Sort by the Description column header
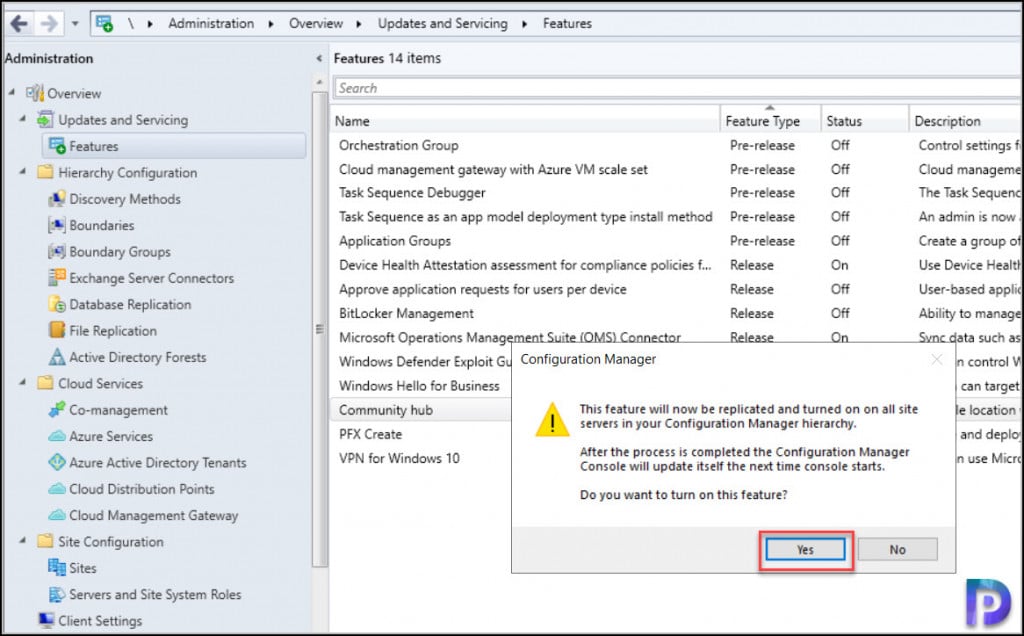 (965, 121)
